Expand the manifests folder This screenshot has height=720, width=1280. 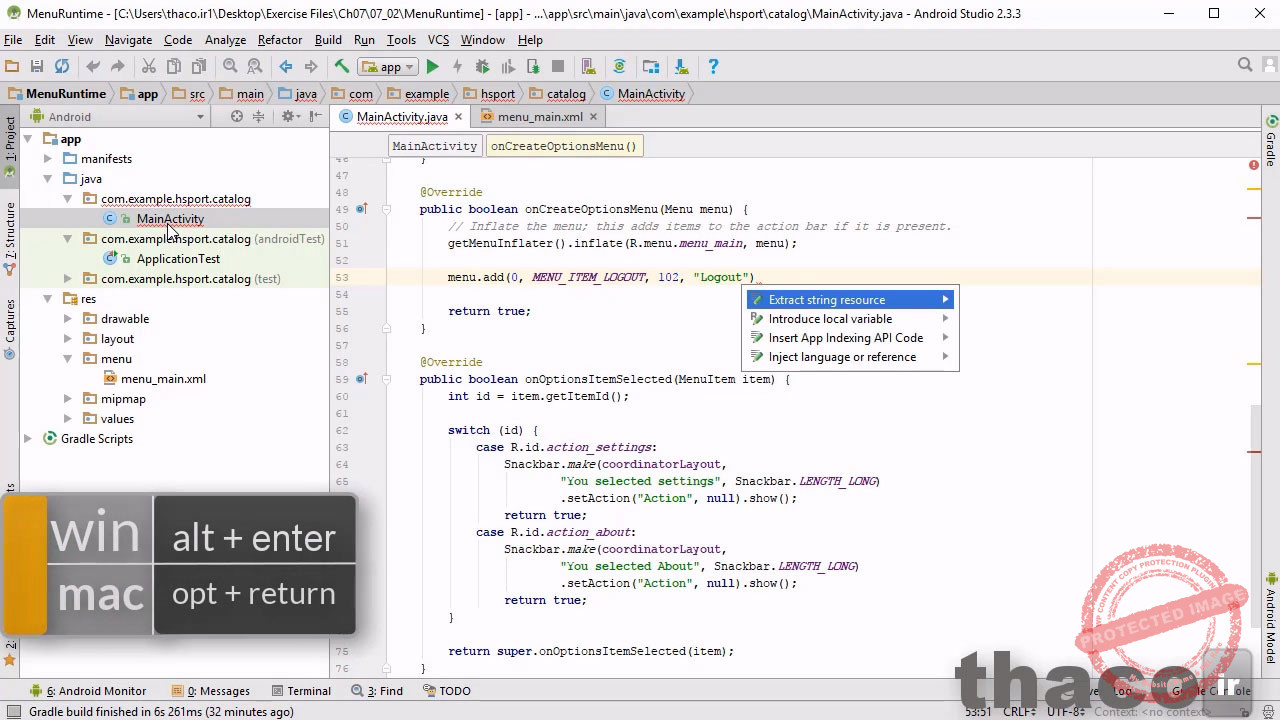47,159
